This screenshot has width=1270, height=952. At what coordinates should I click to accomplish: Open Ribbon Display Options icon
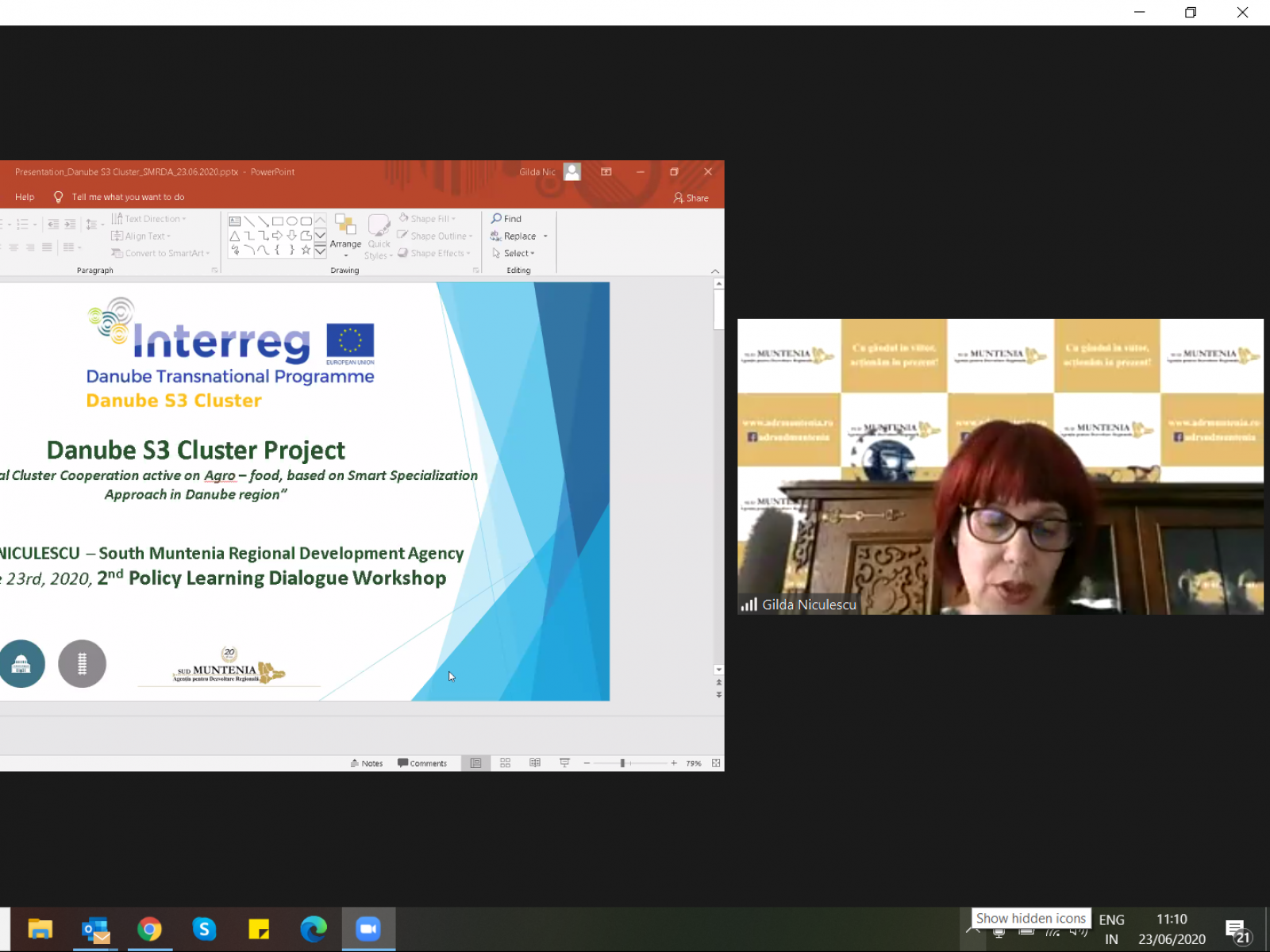[606, 171]
